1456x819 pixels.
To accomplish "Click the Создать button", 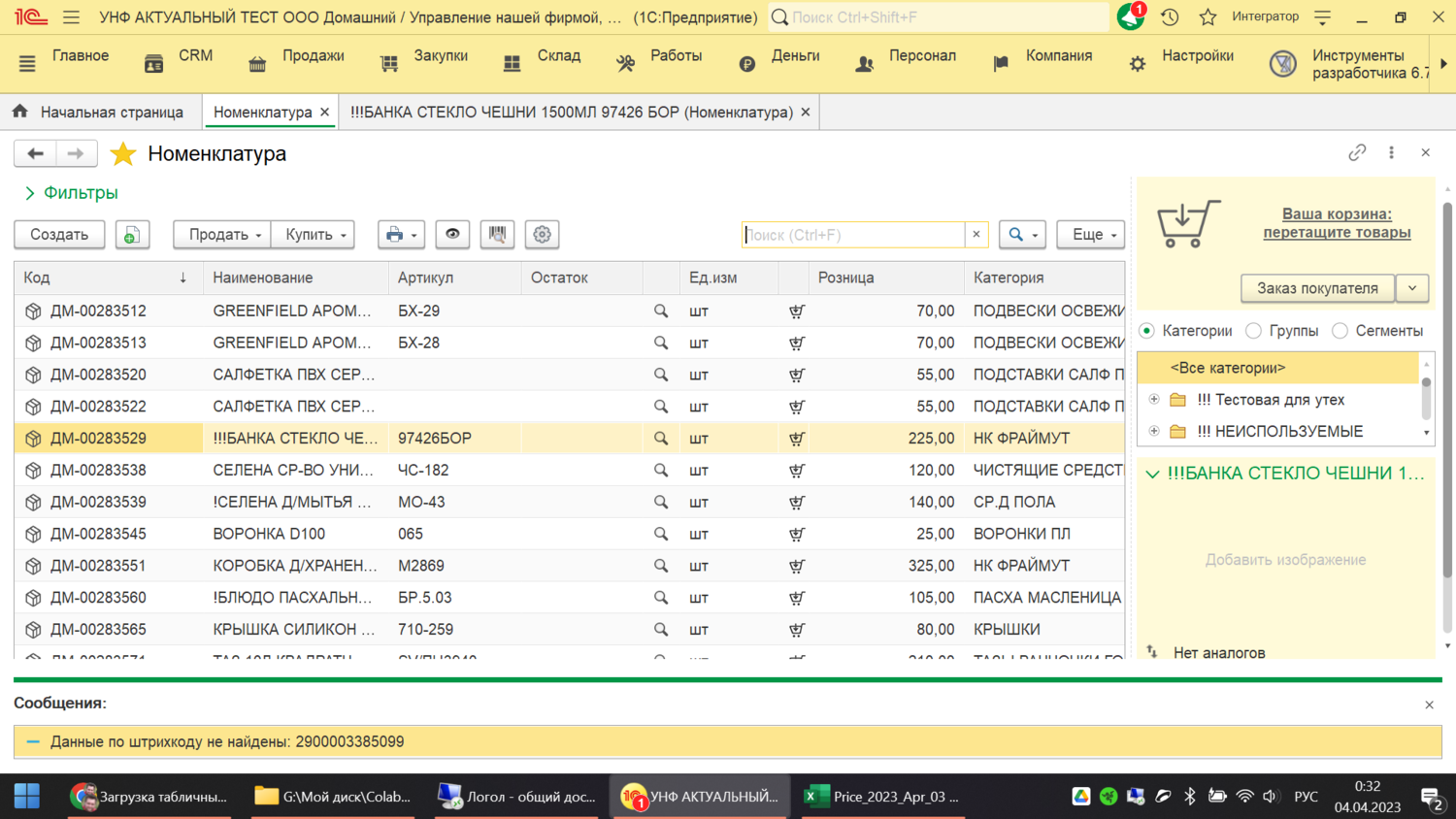I will coord(59,234).
